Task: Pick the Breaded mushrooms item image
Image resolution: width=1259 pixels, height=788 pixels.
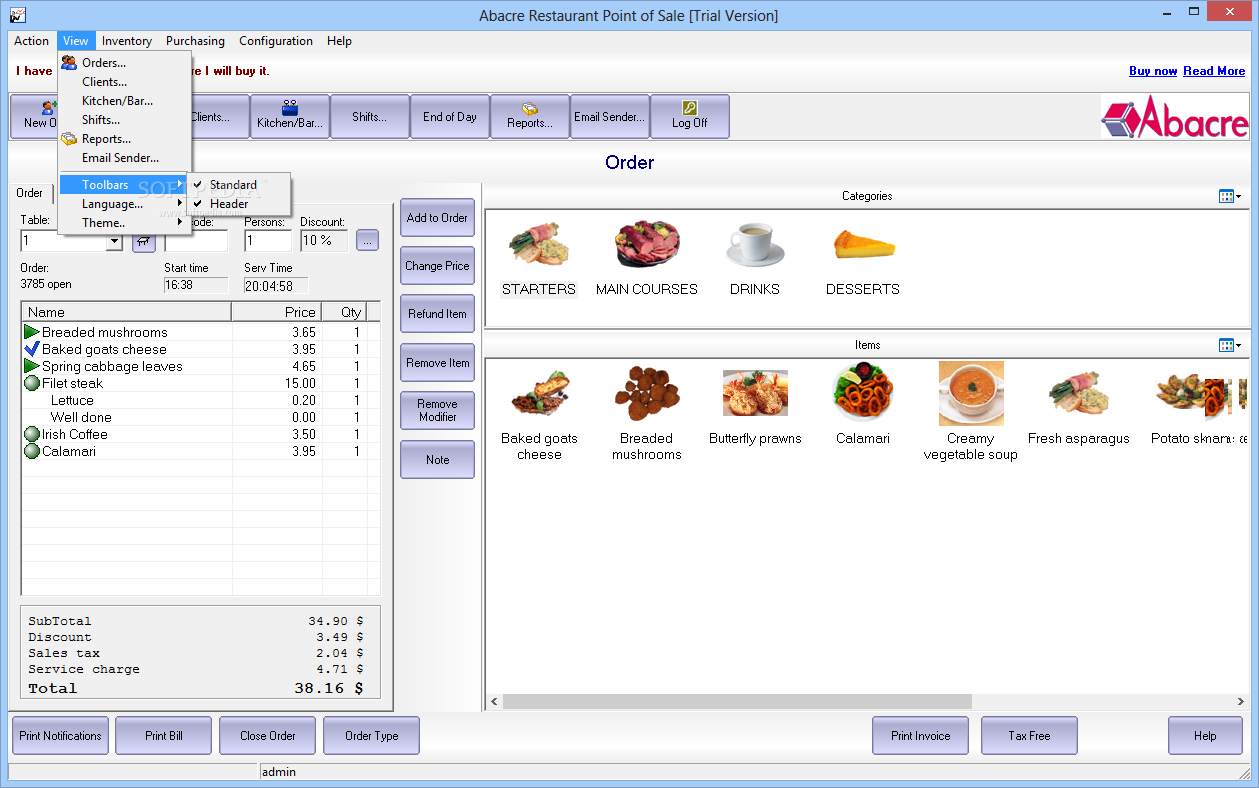Action: coord(647,394)
